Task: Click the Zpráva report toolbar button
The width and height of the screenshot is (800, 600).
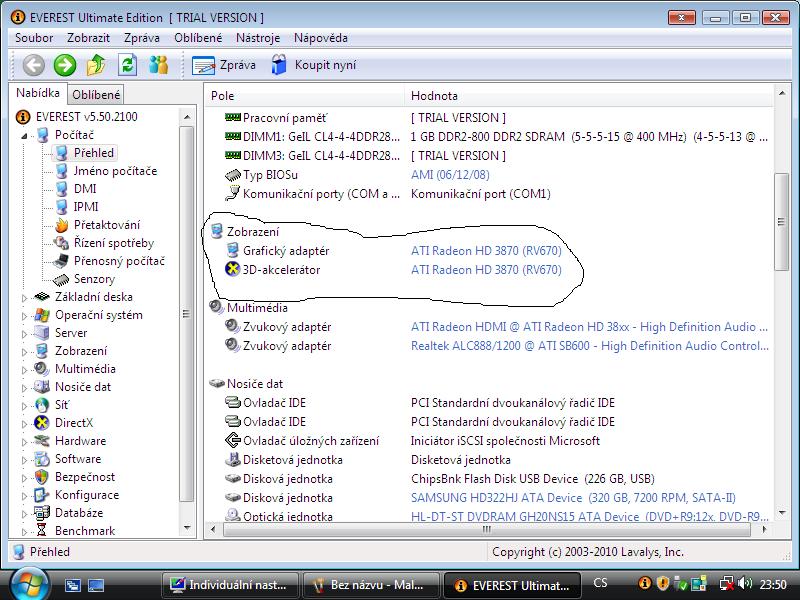Action: (224, 65)
